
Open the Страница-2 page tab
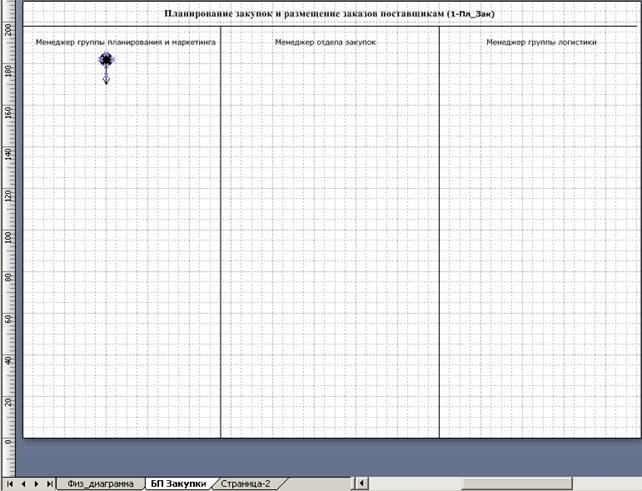[246, 484]
